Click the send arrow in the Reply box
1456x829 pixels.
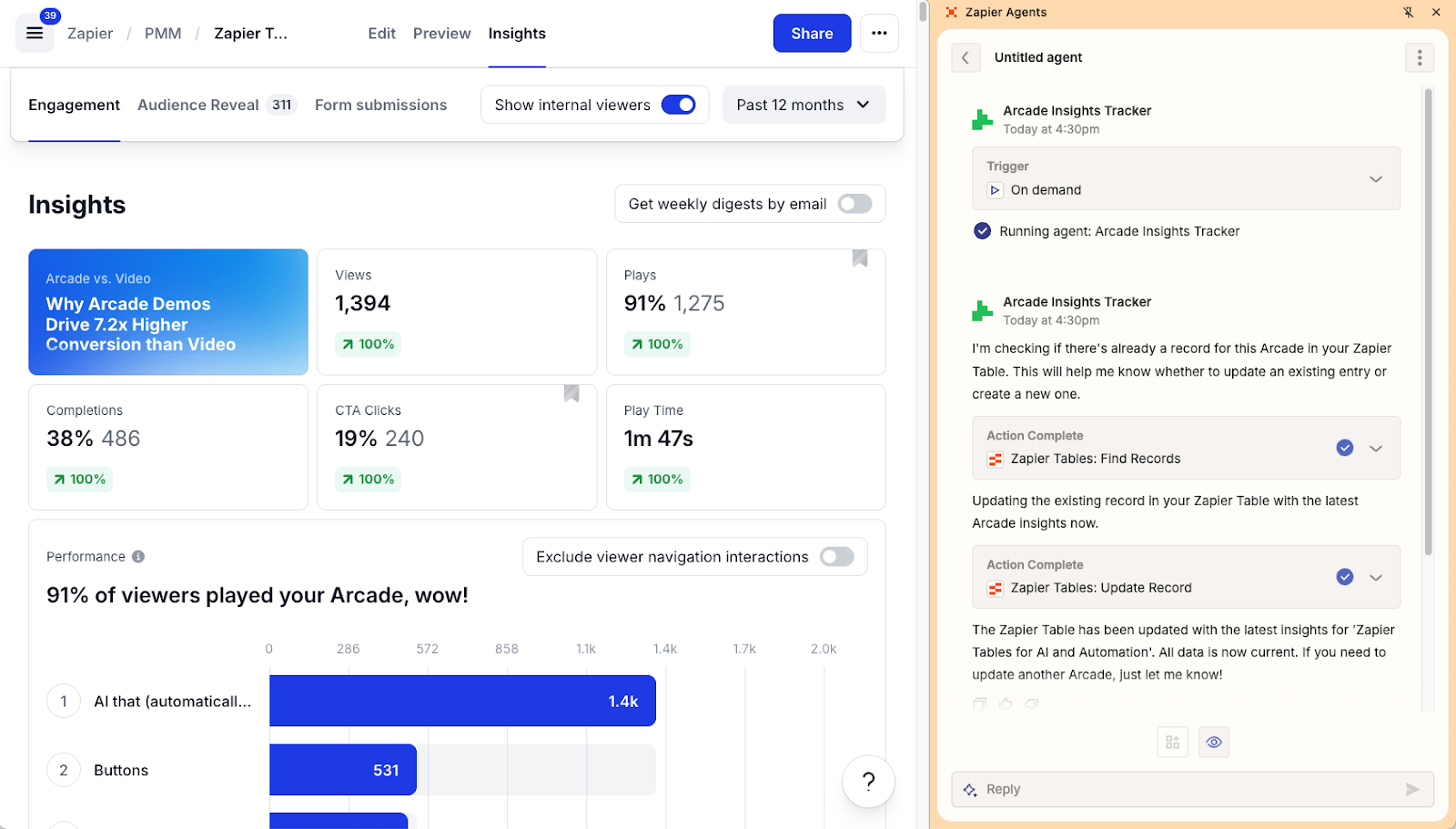point(1412,789)
